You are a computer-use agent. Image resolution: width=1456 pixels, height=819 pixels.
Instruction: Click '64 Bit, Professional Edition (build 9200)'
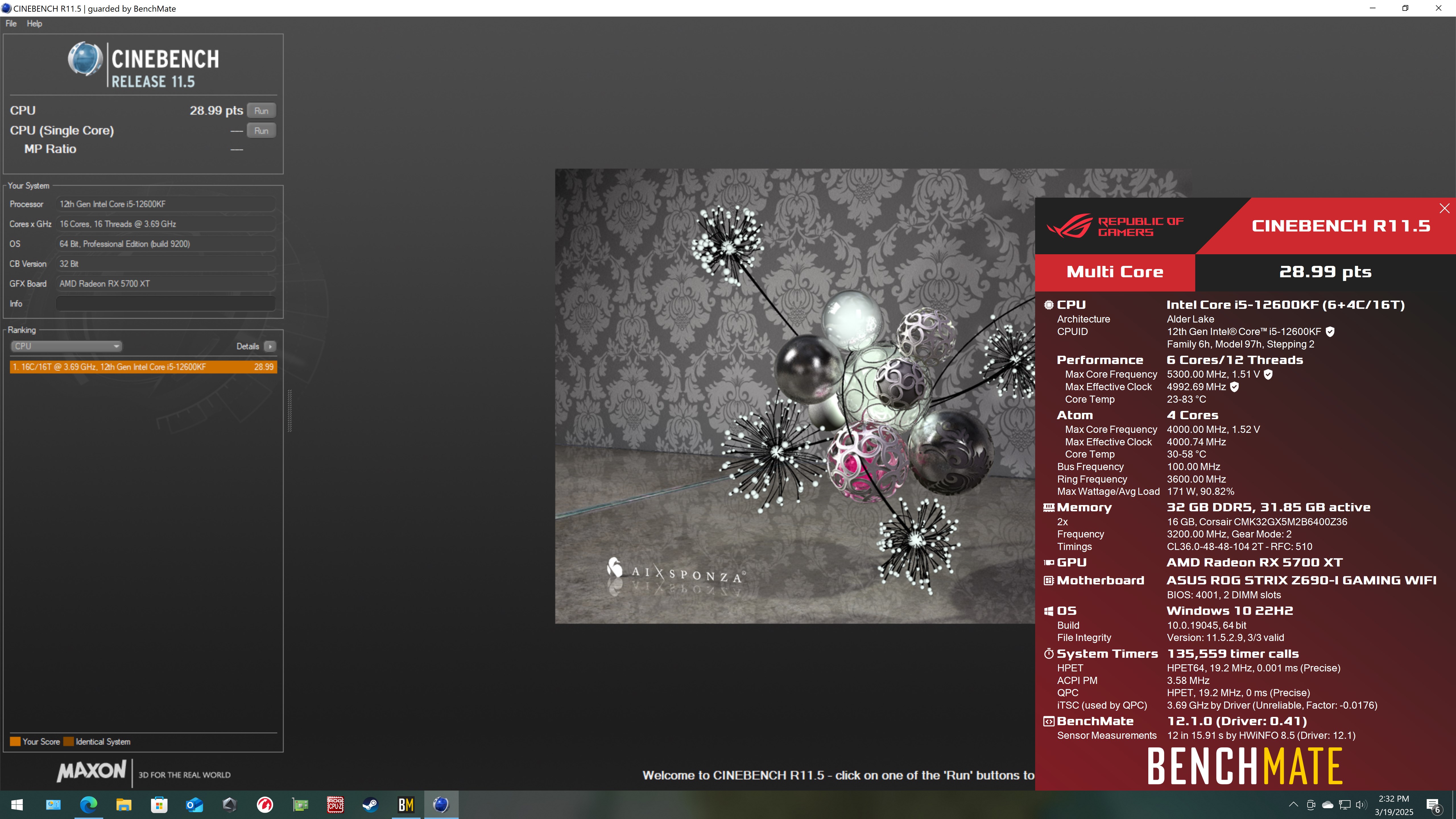(x=166, y=244)
